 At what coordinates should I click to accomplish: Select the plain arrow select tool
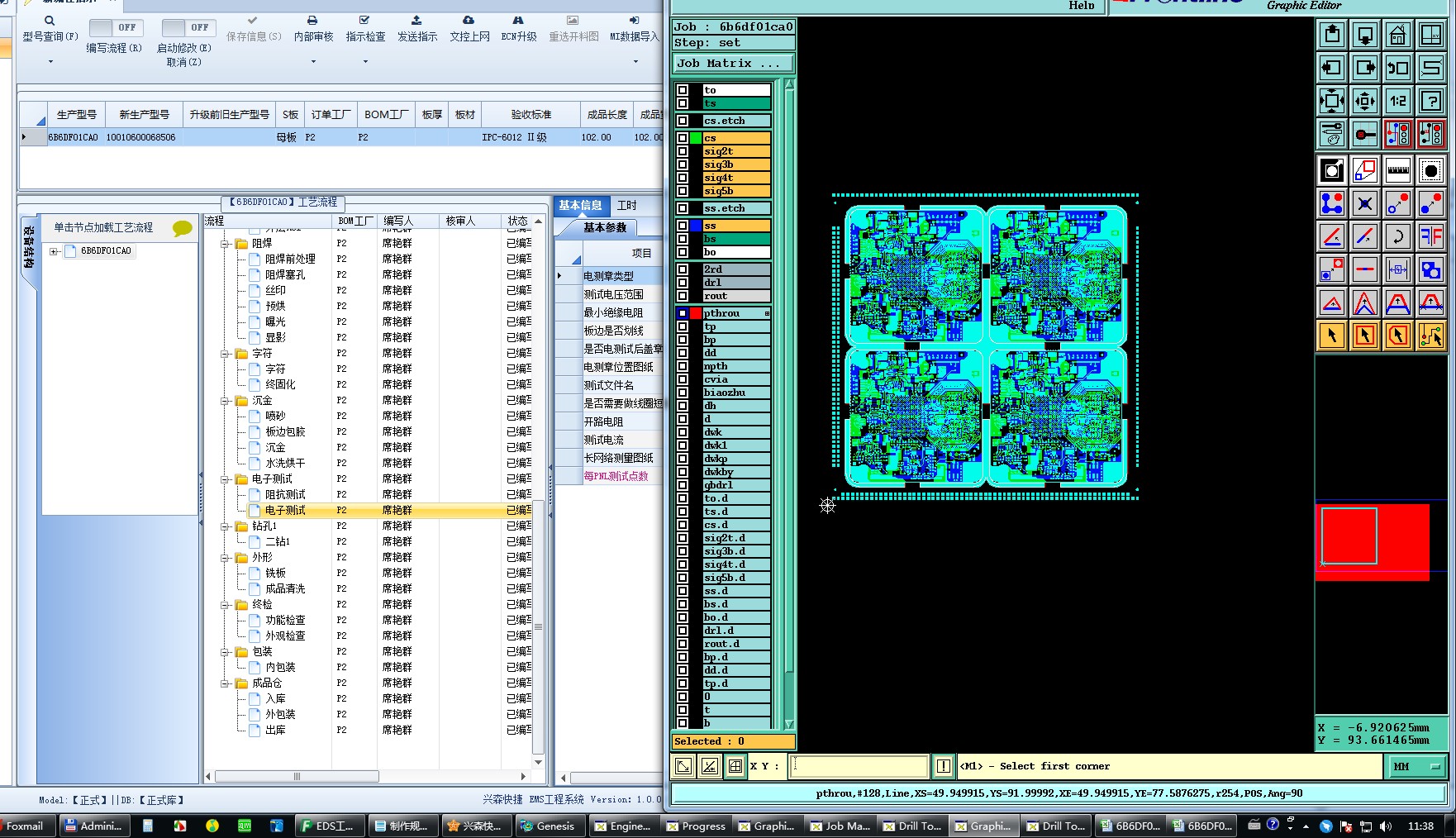[1332, 336]
